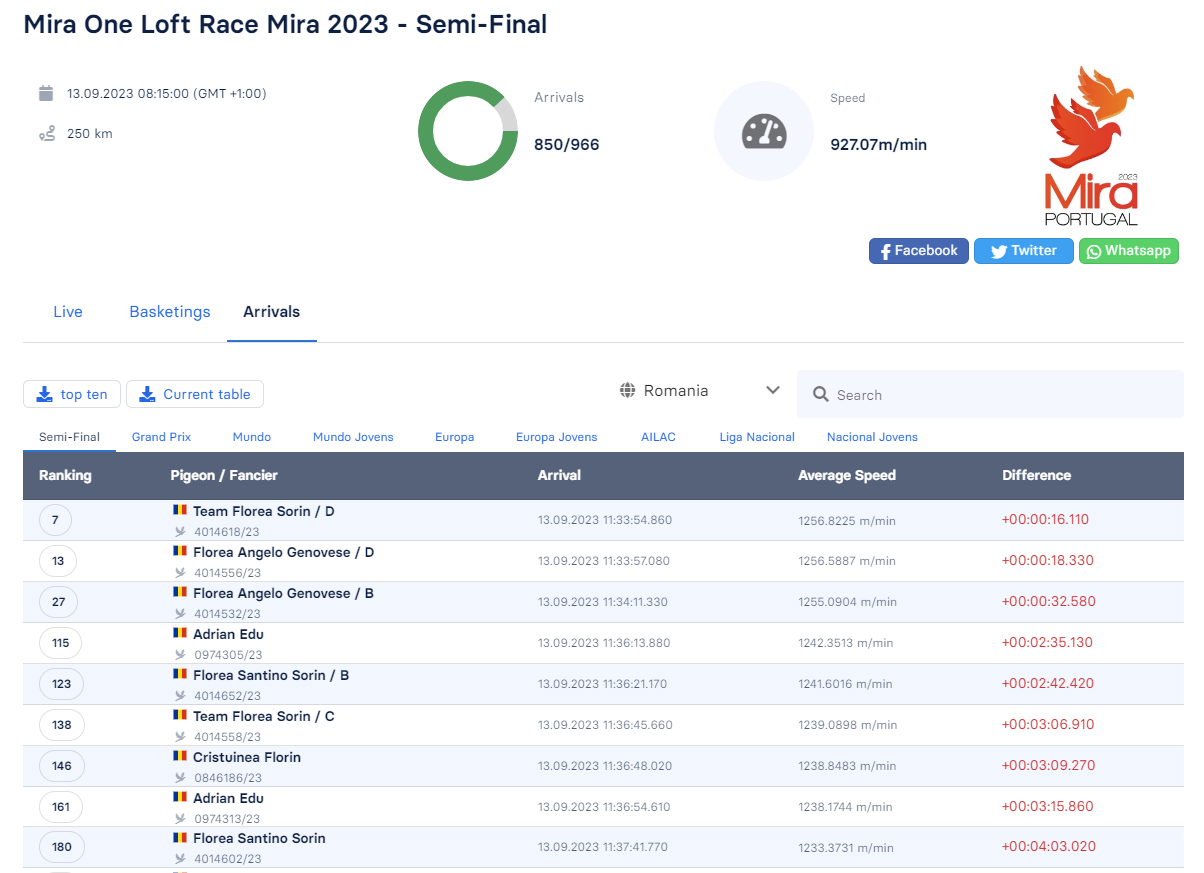Click the Difference column header

pyautogui.click(x=1037, y=475)
